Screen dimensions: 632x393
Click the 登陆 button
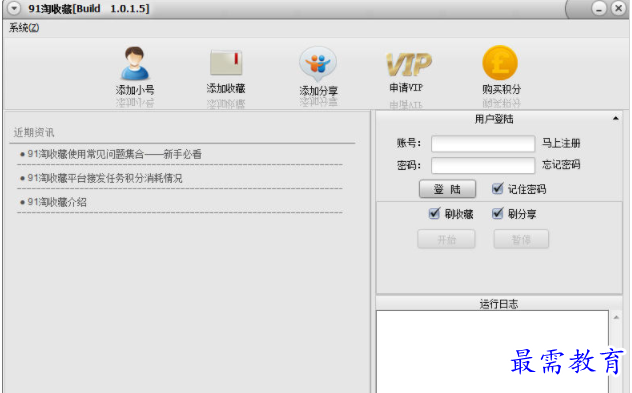[x=447, y=189]
